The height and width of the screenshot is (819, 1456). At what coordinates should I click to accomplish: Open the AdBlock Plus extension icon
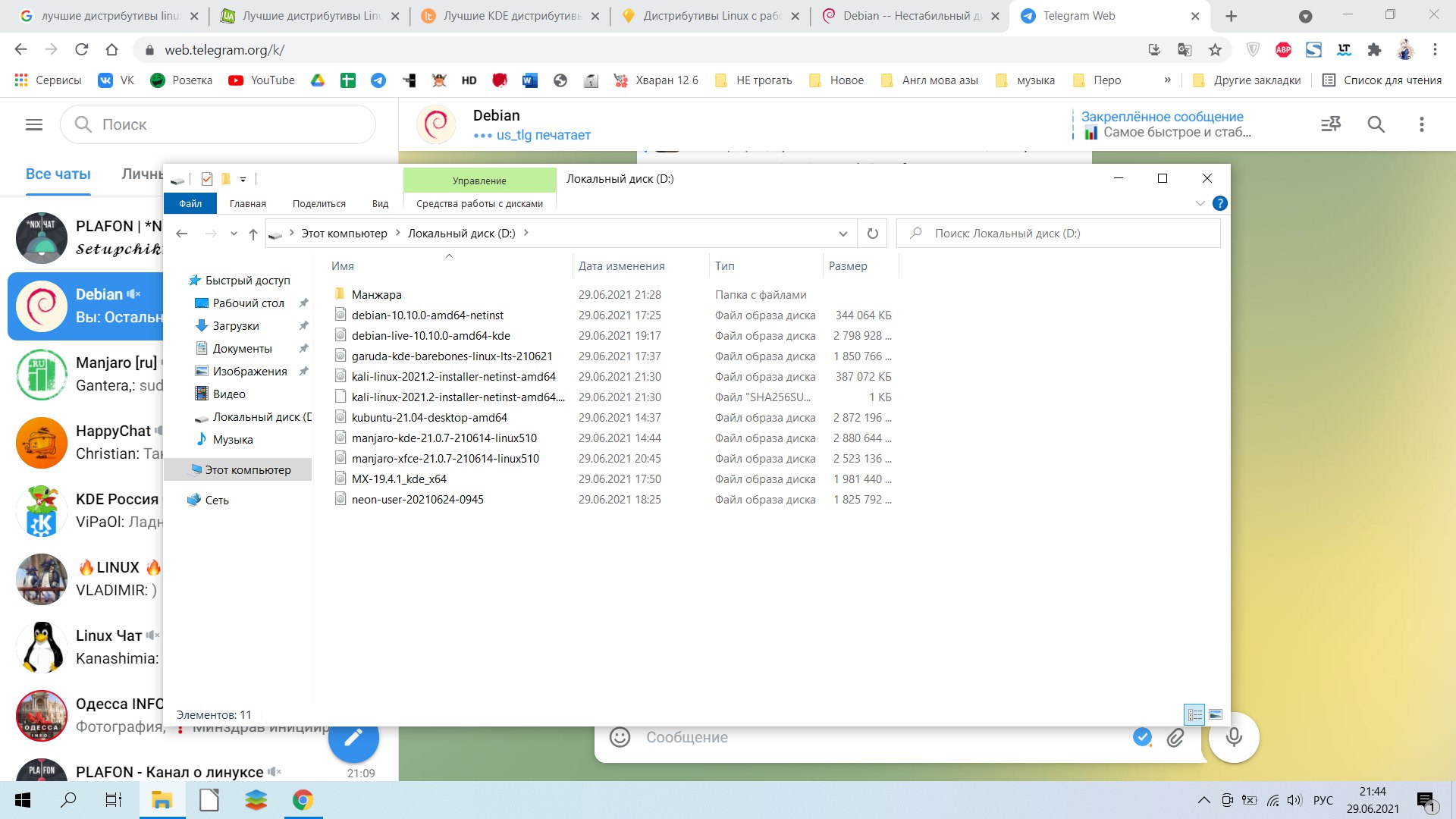point(1283,50)
